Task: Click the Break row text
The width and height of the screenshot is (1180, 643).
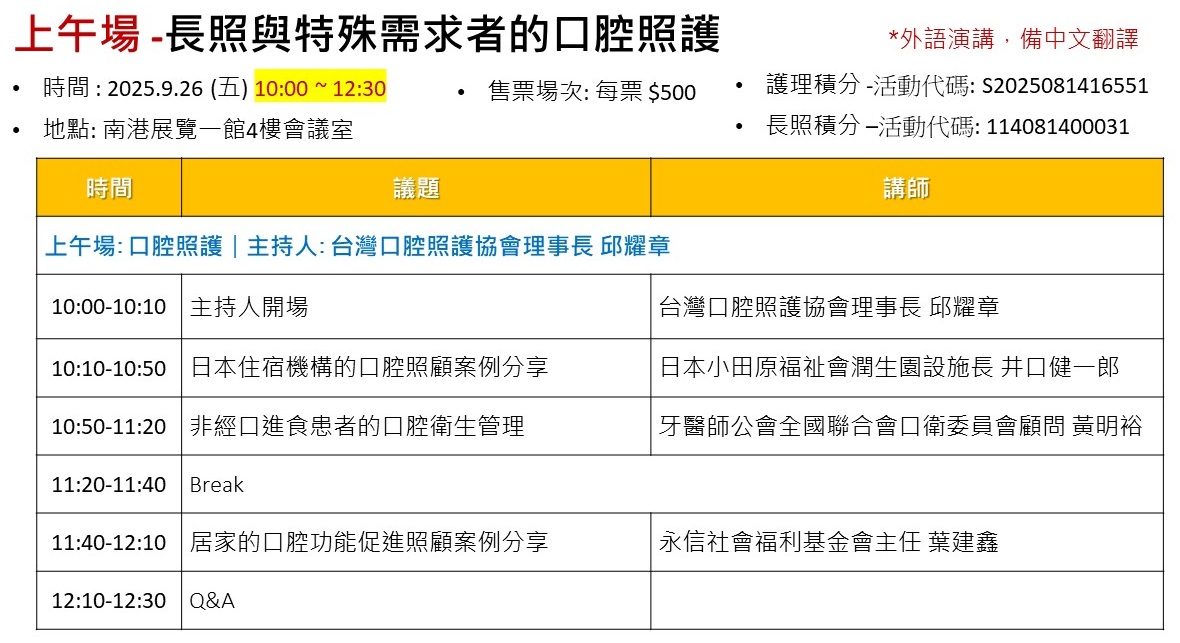Action: [217, 485]
